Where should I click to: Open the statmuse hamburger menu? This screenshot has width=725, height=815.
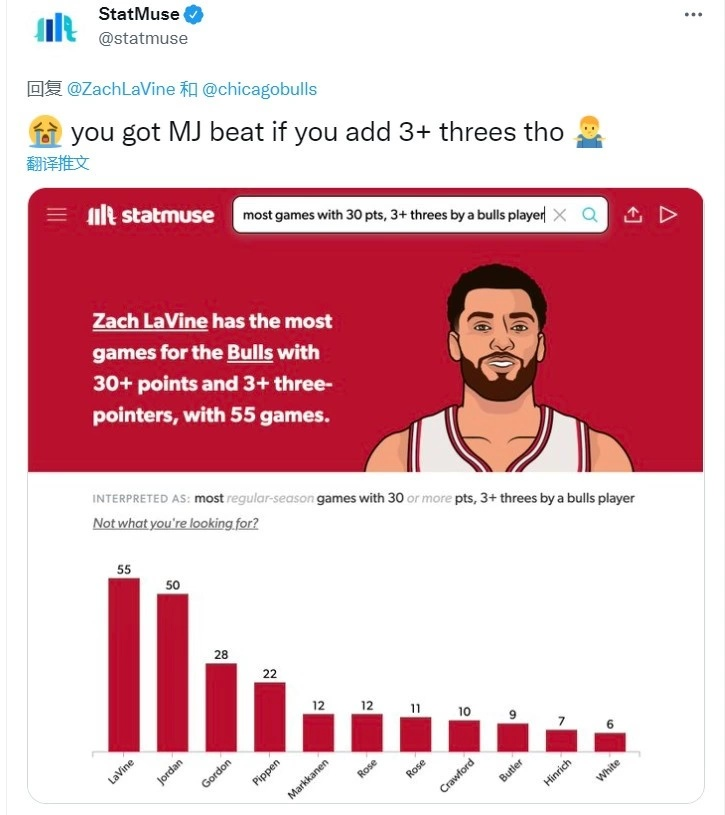57,215
